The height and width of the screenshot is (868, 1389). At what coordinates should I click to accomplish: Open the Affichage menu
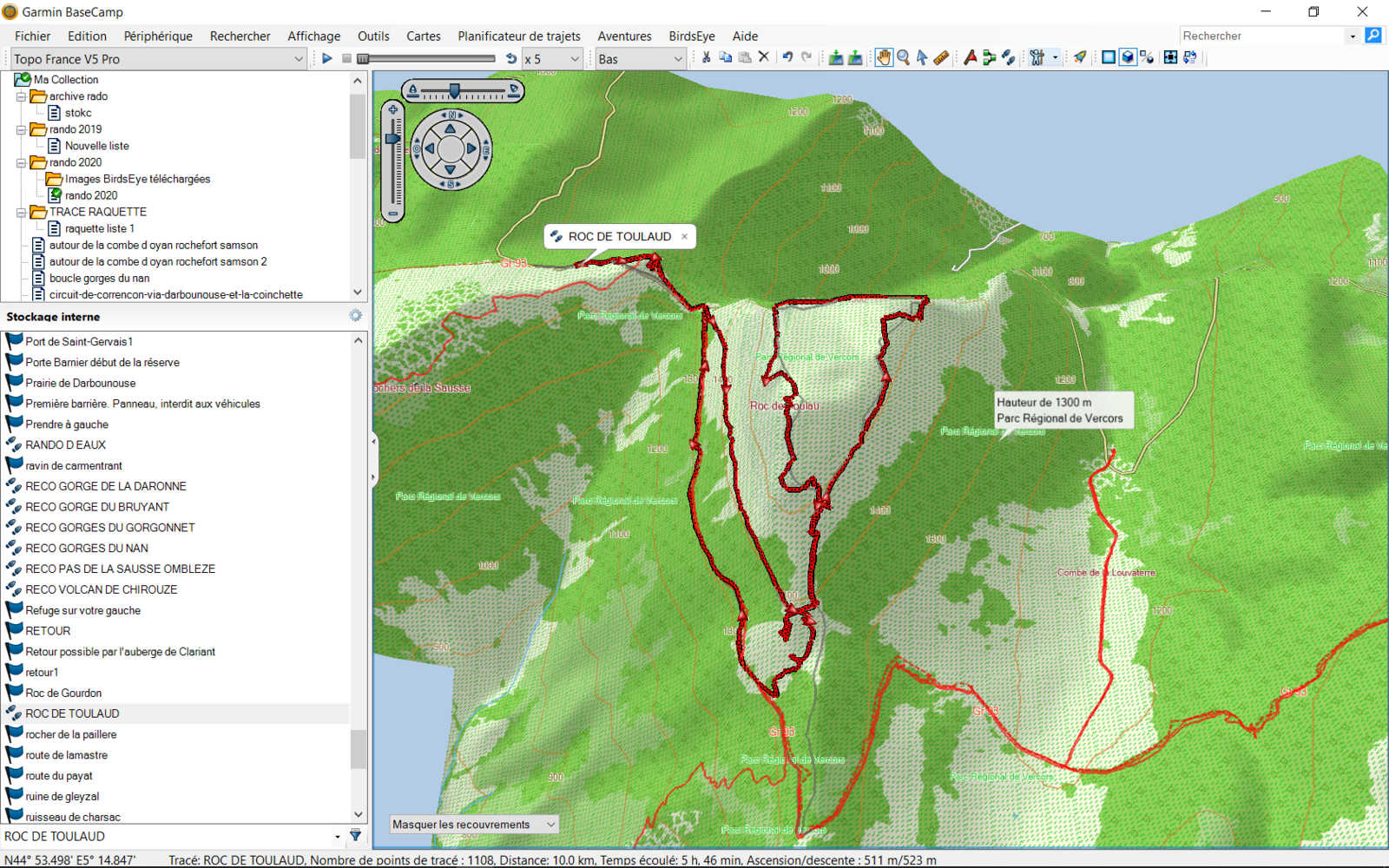(314, 36)
